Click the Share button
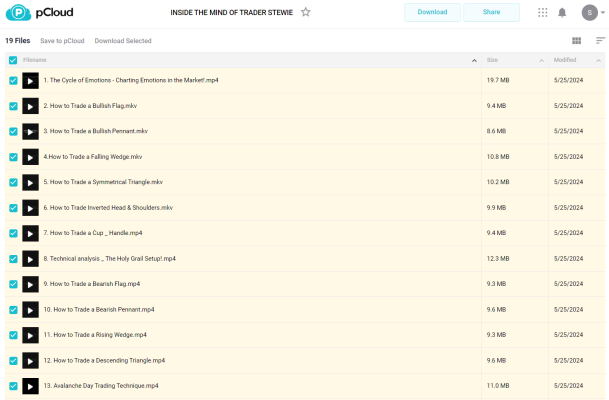Image resolution: width=609 pixels, height=400 pixels. click(491, 12)
